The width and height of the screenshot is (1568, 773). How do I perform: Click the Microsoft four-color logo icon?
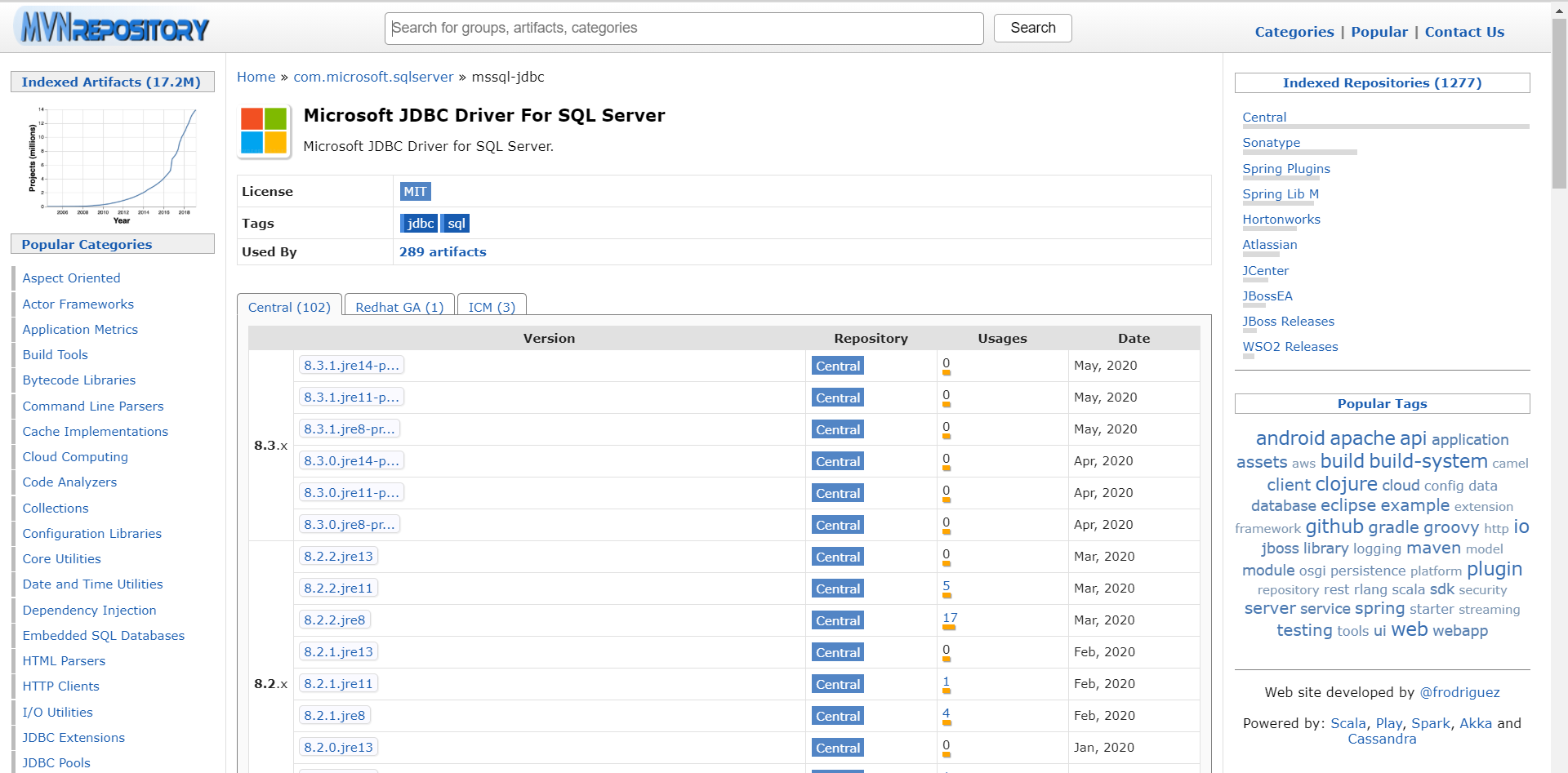[265, 131]
